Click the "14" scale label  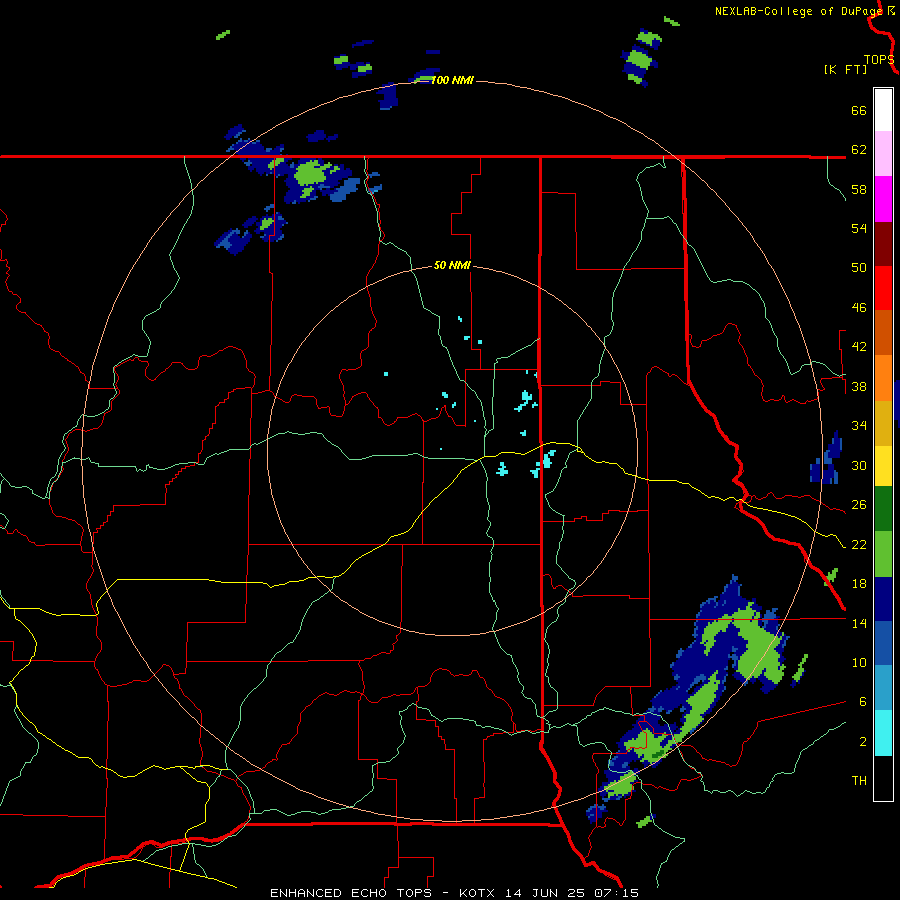click(859, 623)
